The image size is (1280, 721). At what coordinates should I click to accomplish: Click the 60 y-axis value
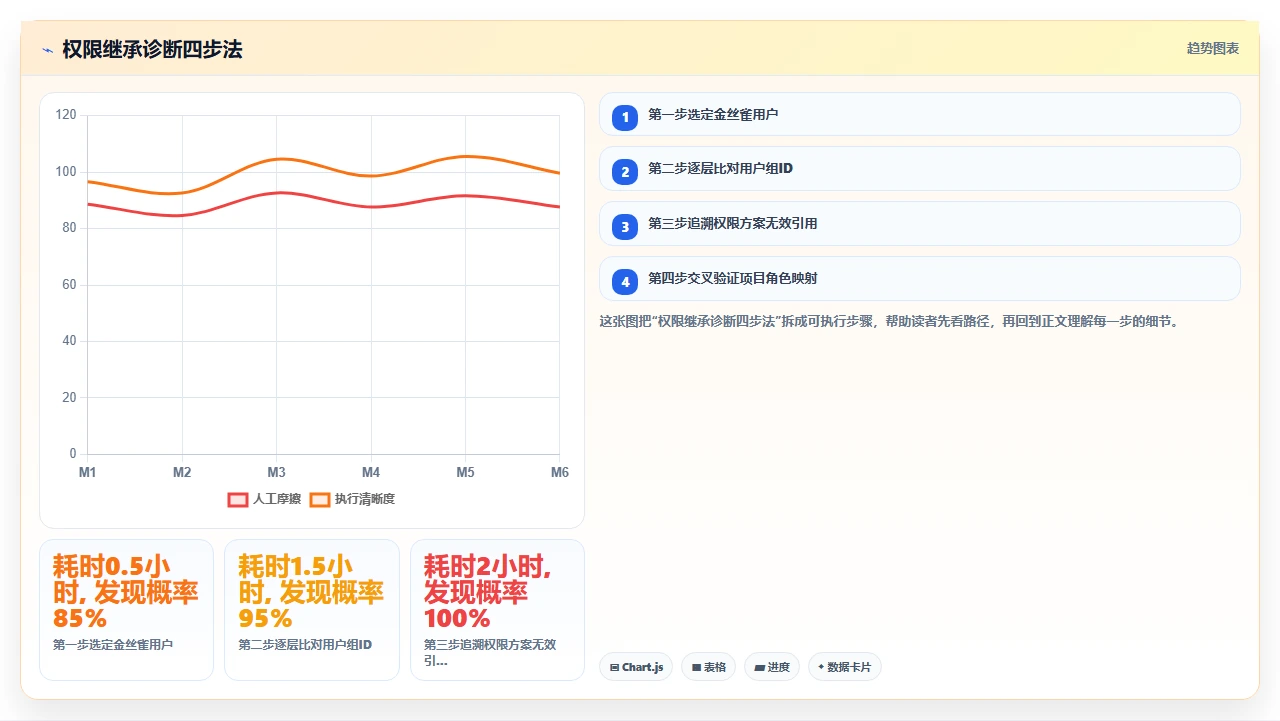click(x=69, y=285)
